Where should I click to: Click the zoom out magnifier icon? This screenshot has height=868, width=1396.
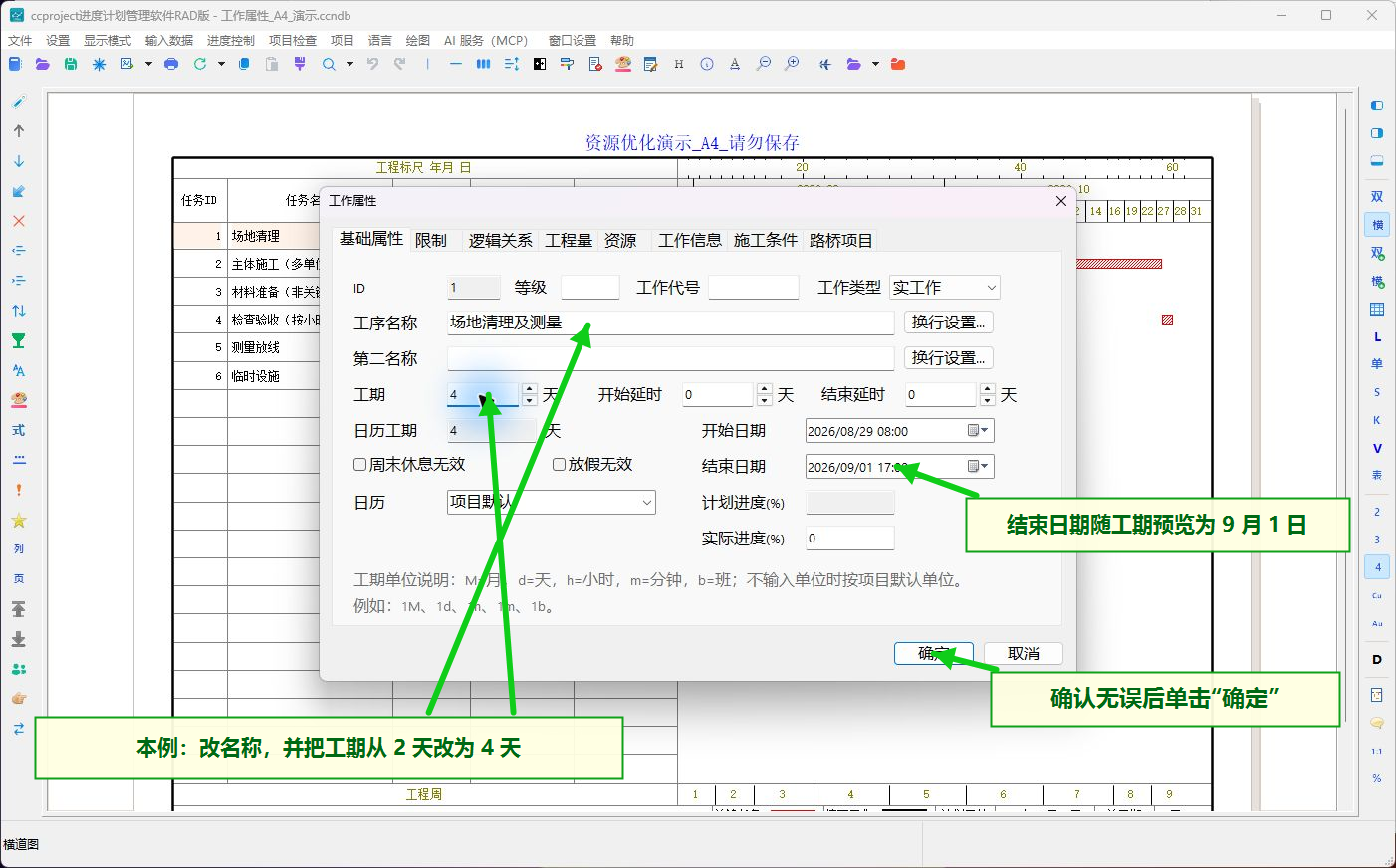point(764,64)
